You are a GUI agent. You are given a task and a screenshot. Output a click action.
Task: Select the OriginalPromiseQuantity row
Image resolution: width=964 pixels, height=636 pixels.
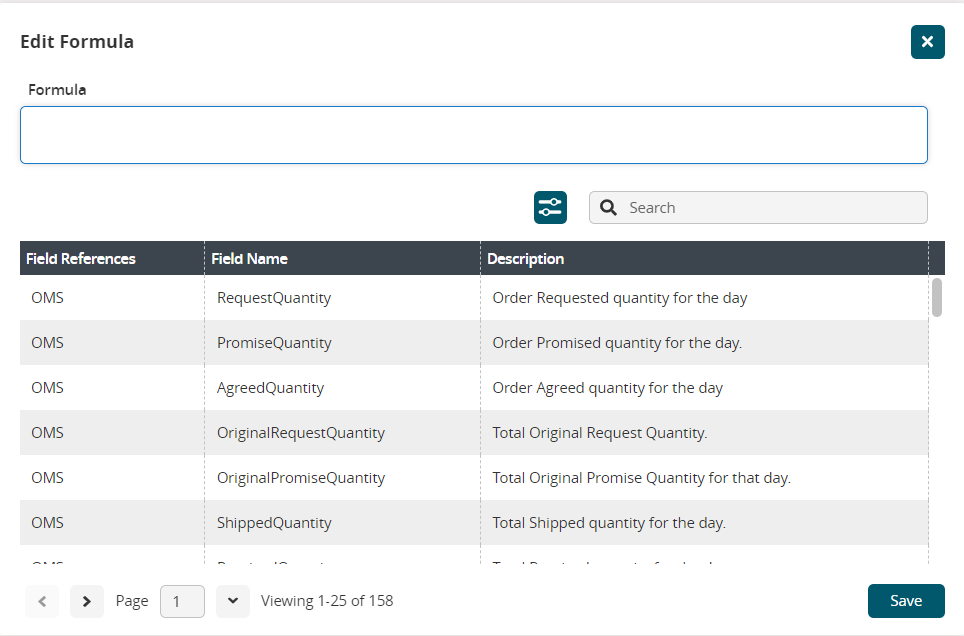pyautogui.click(x=300, y=478)
